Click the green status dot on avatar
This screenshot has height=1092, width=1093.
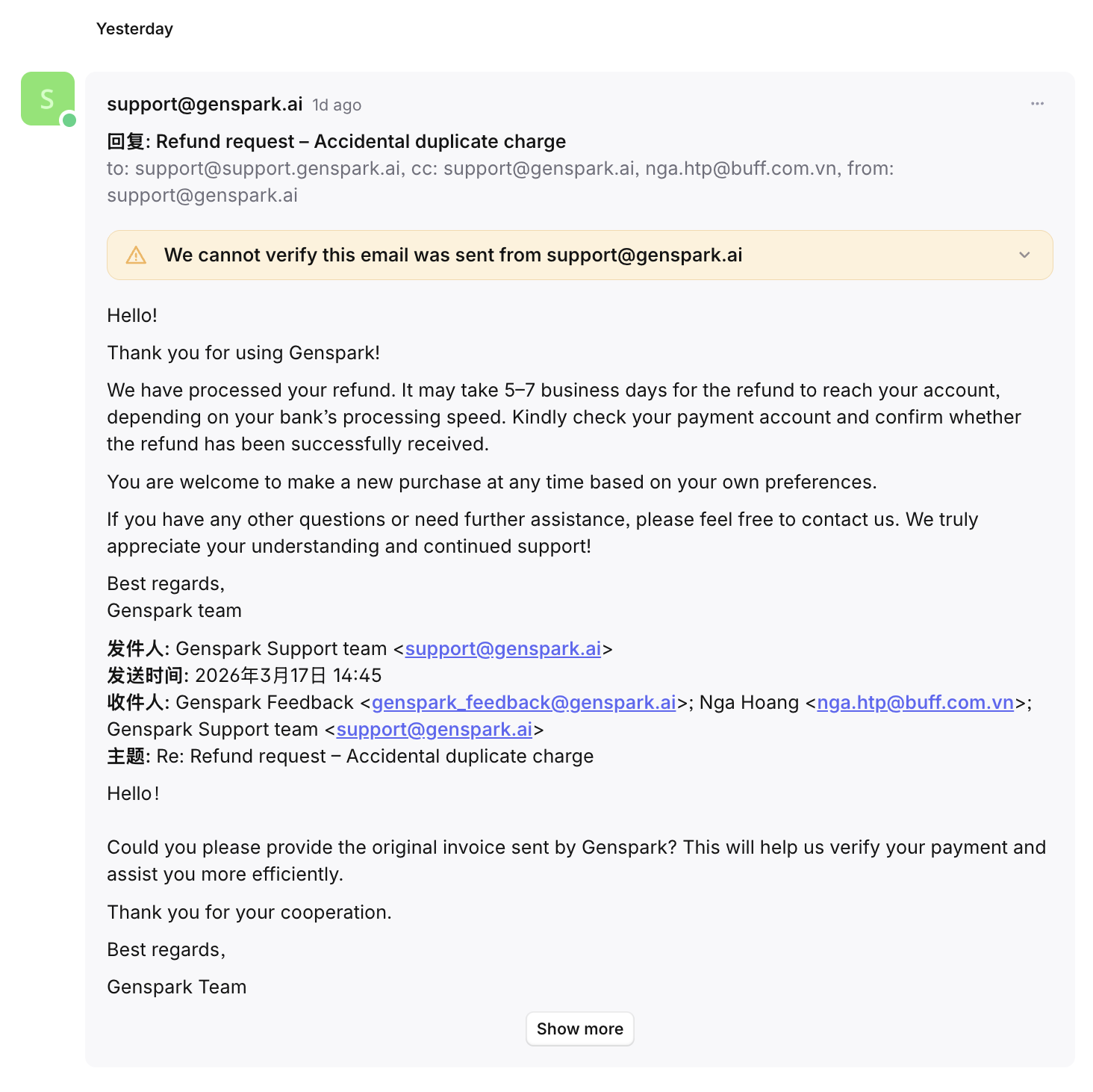click(69, 120)
